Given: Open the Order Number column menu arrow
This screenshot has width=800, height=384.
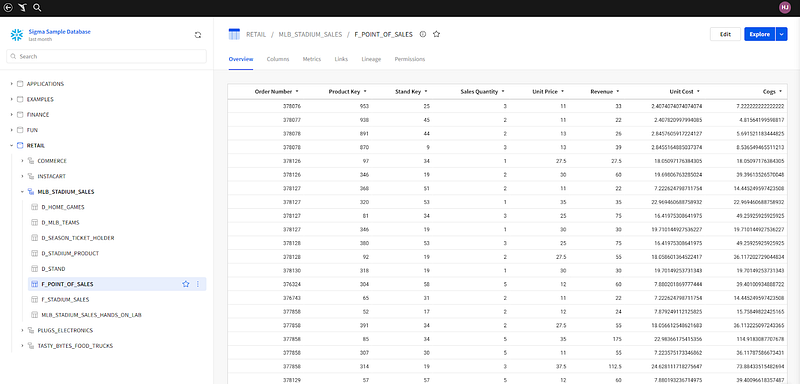Looking at the screenshot, I should click(x=297, y=91).
